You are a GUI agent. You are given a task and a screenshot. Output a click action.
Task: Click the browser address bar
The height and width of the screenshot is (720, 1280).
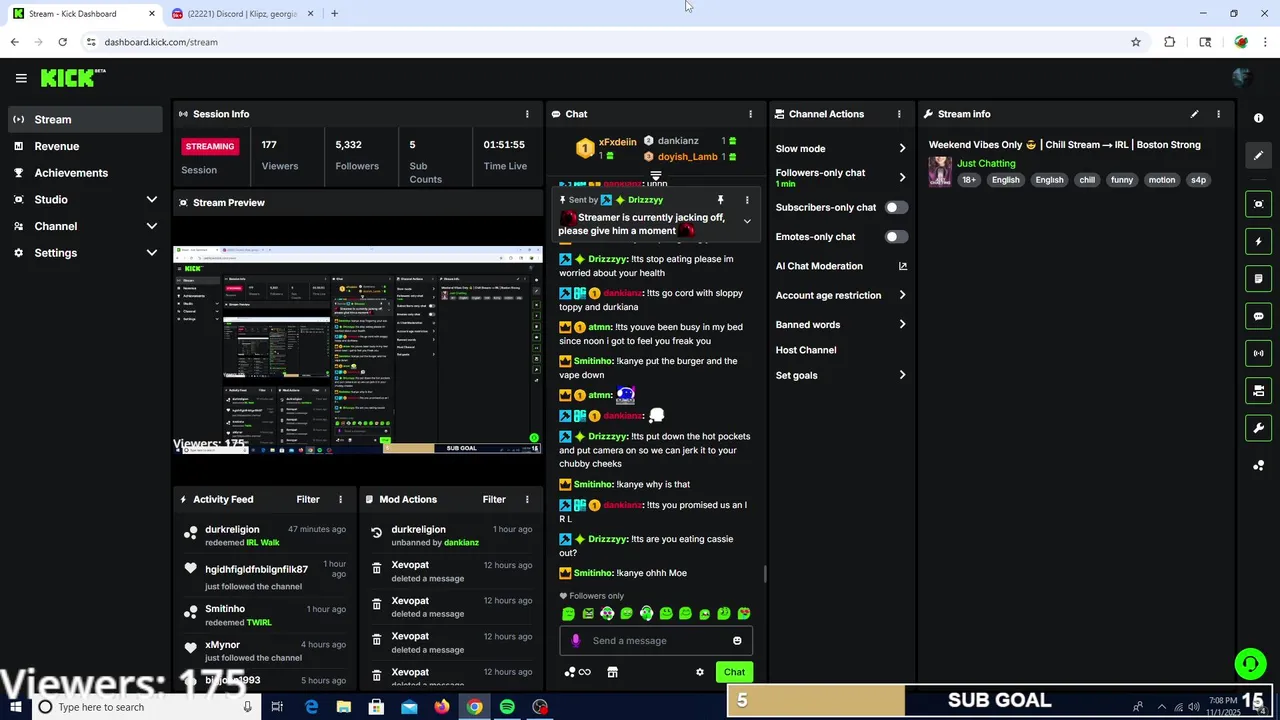point(600,42)
